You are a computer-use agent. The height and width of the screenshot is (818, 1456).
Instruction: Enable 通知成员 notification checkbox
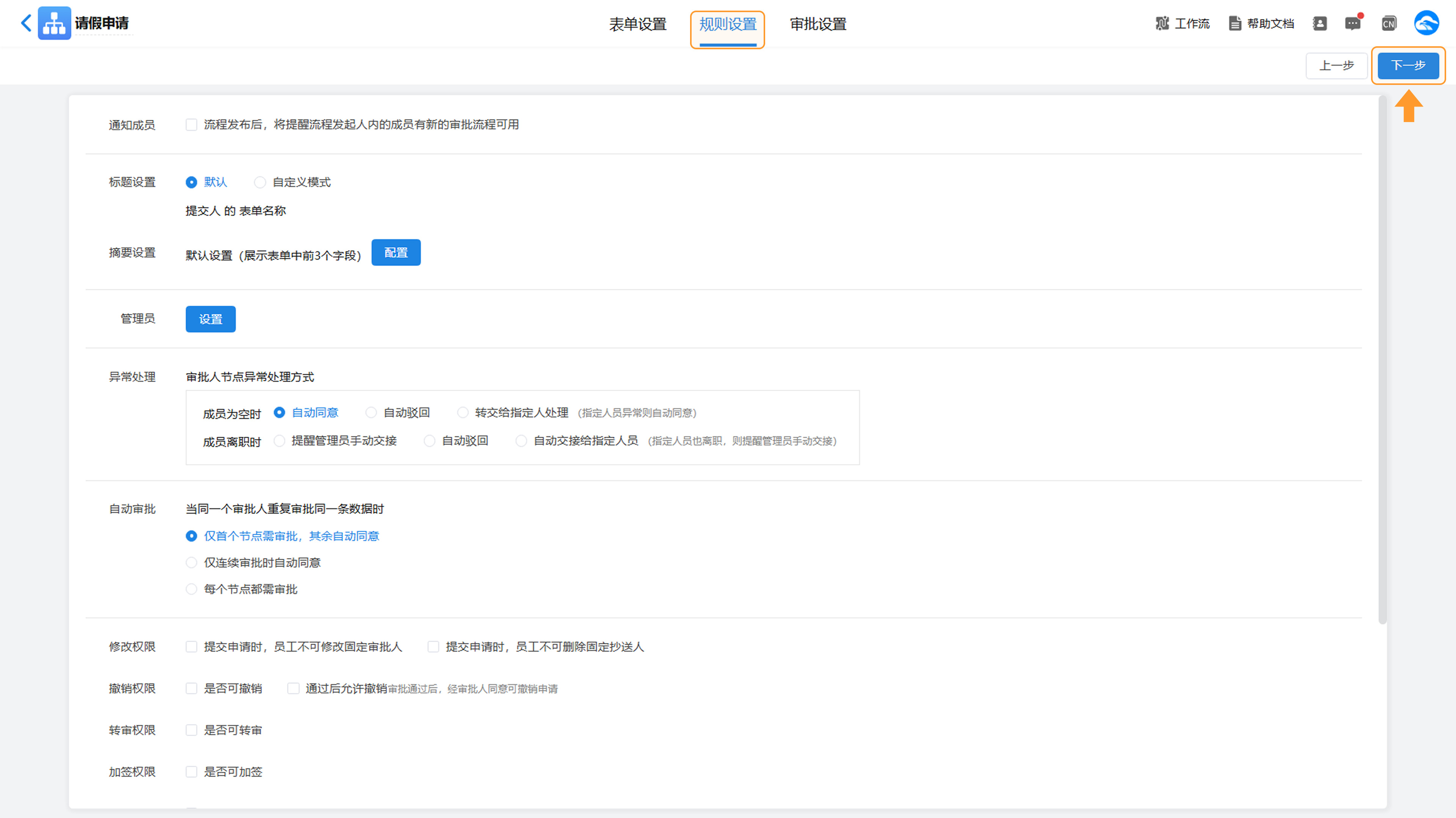pos(191,125)
